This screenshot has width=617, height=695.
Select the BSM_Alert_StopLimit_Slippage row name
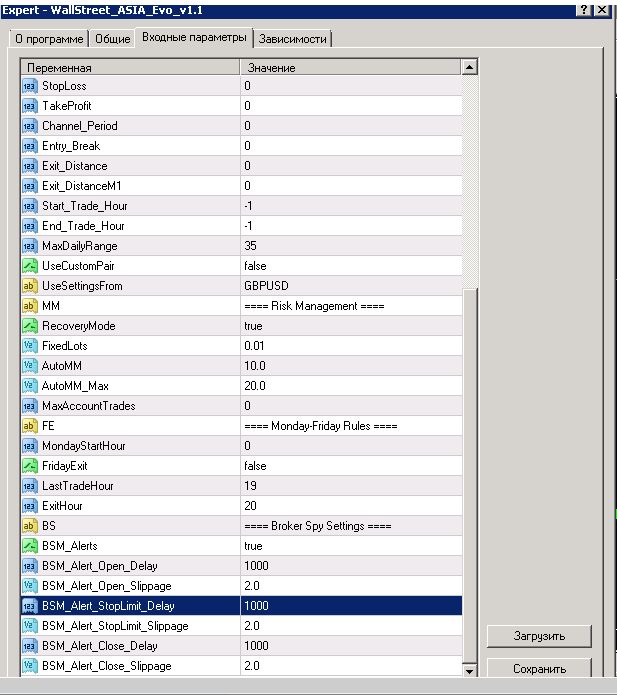pyautogui.click(x=115, y=626)
